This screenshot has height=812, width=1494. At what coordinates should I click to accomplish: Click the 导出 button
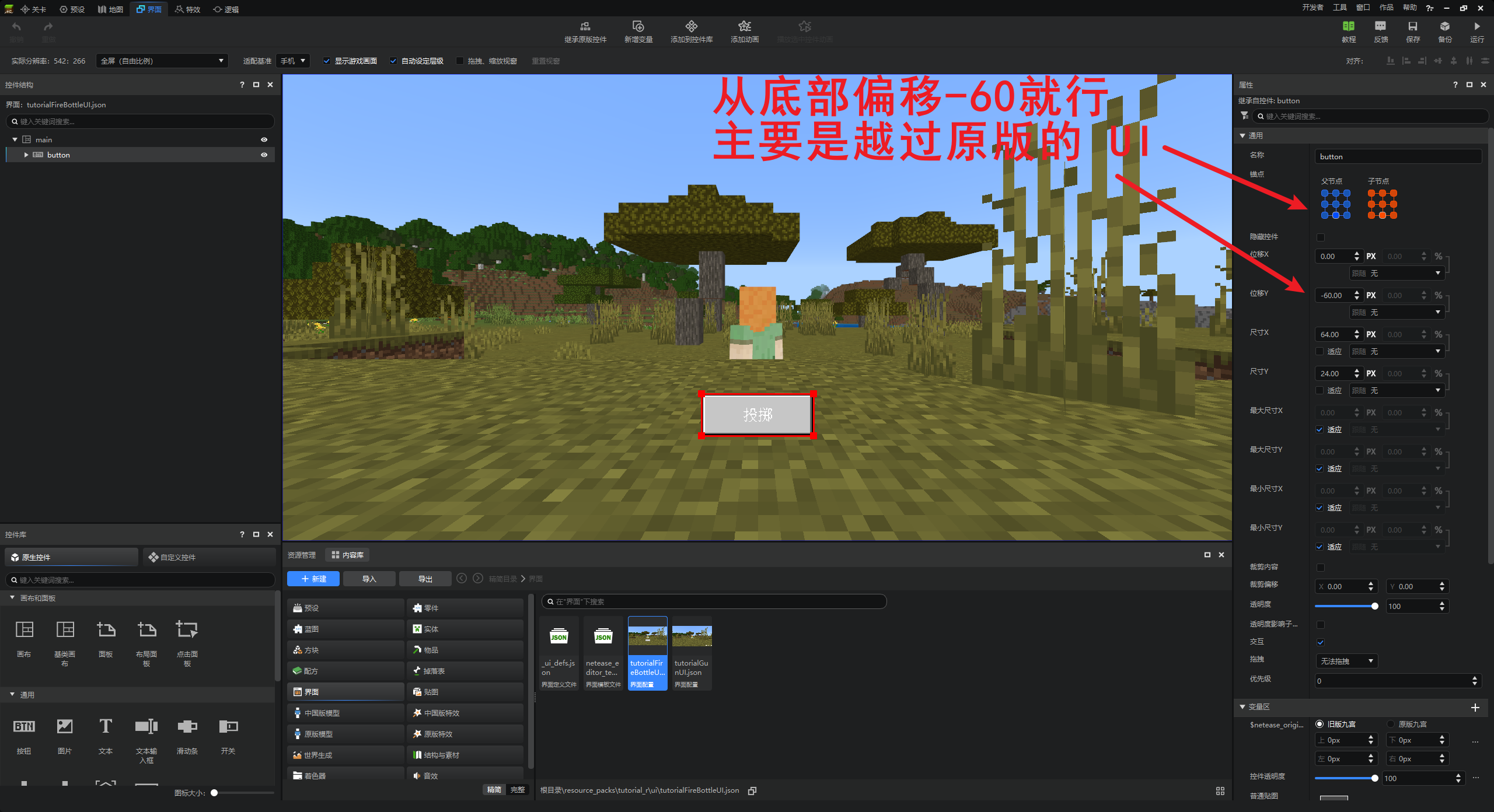coord(425,579)
